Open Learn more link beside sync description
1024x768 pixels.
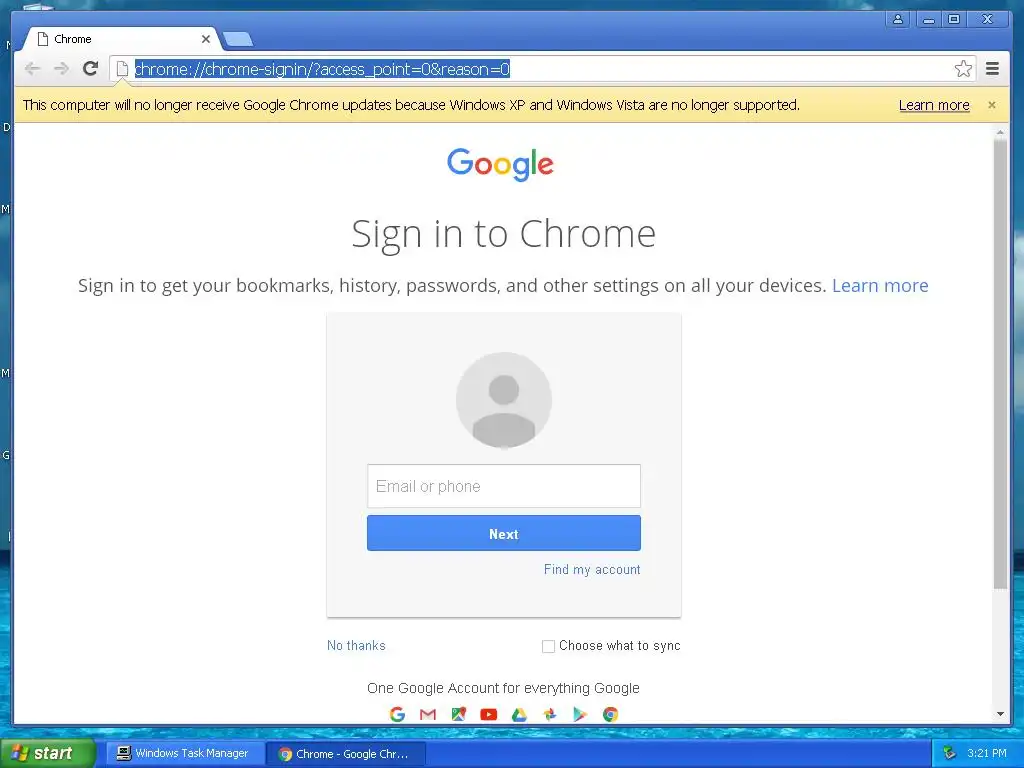click(x=880, y=285)
